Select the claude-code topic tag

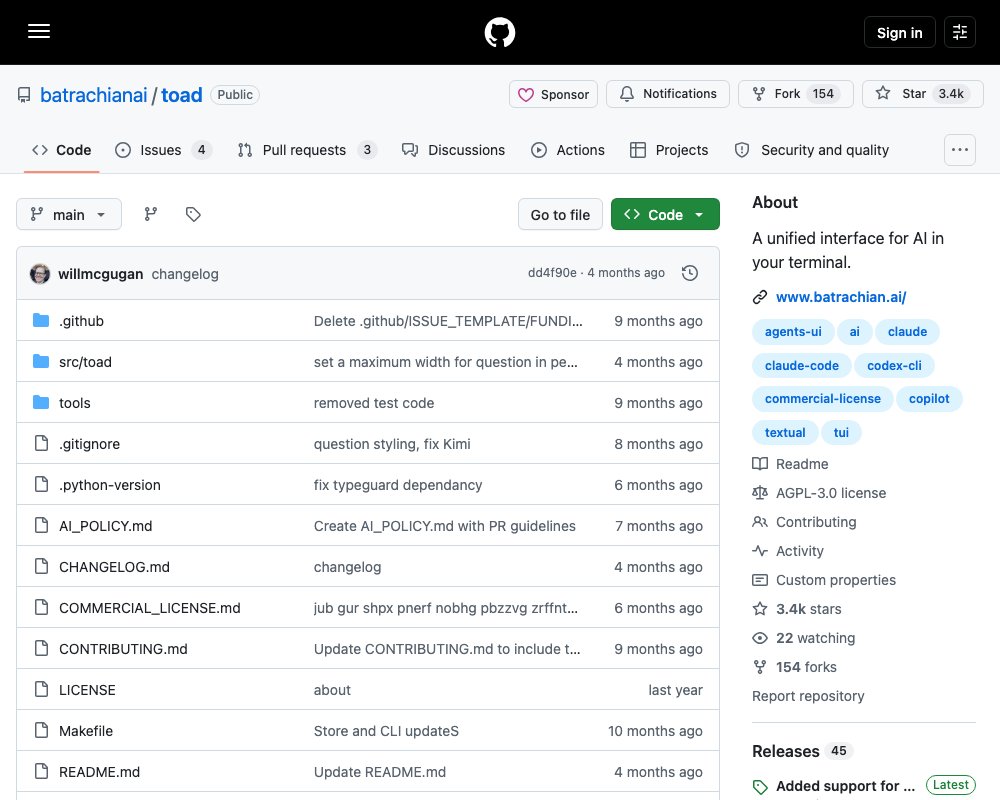click(x=802, y=366)
